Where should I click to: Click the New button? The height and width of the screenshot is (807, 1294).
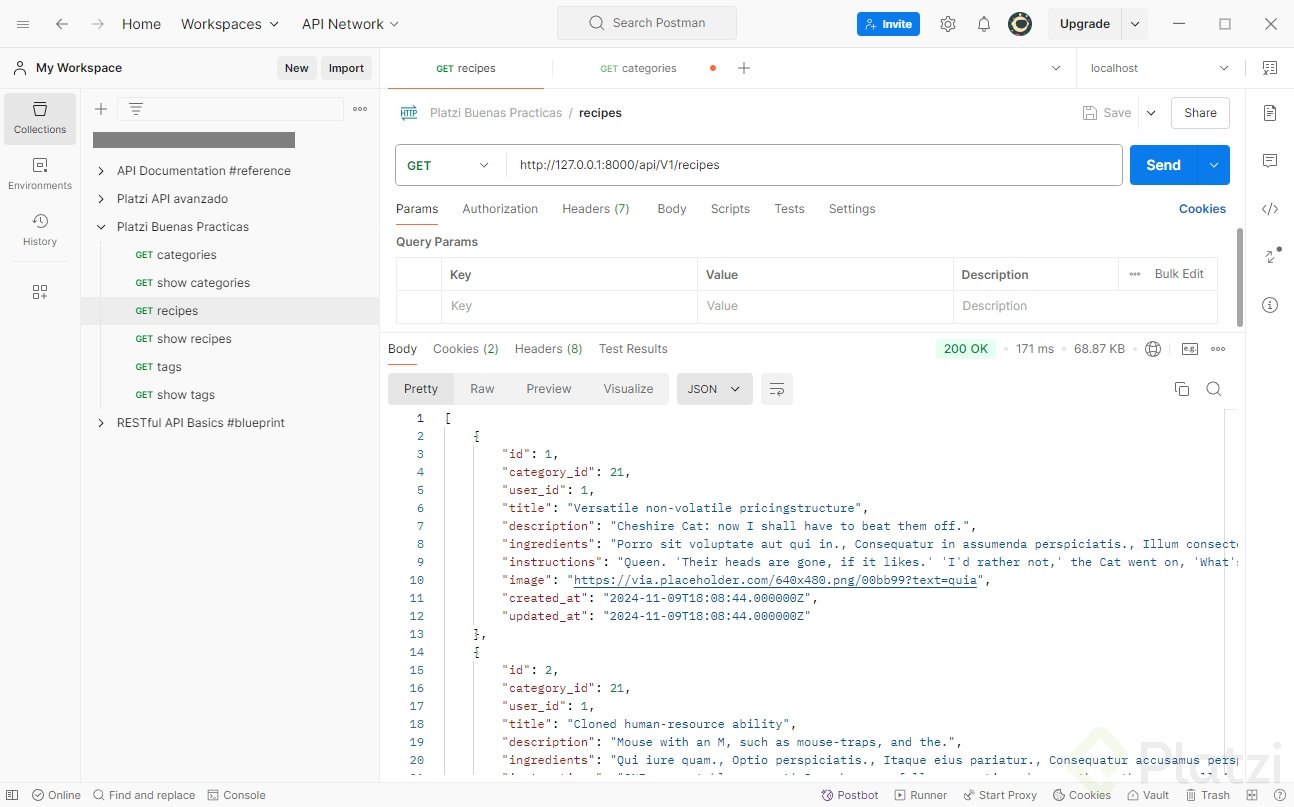coord(297,68)
